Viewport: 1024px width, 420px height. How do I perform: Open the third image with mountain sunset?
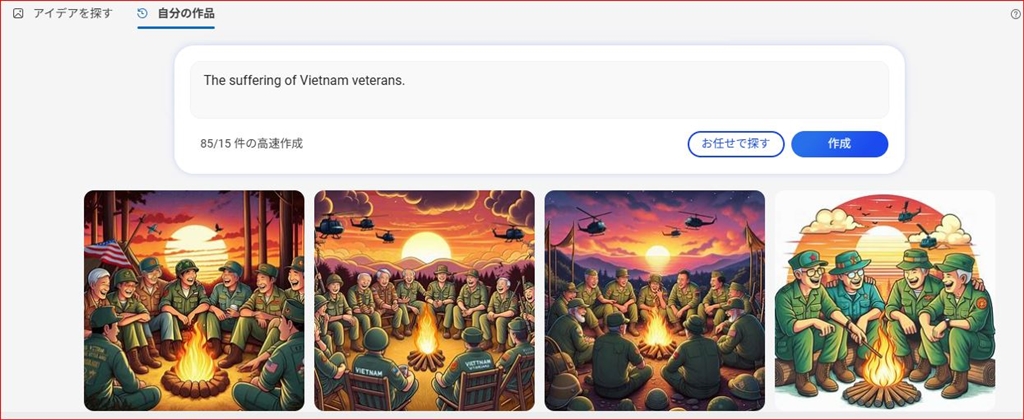tap(654, 300)
